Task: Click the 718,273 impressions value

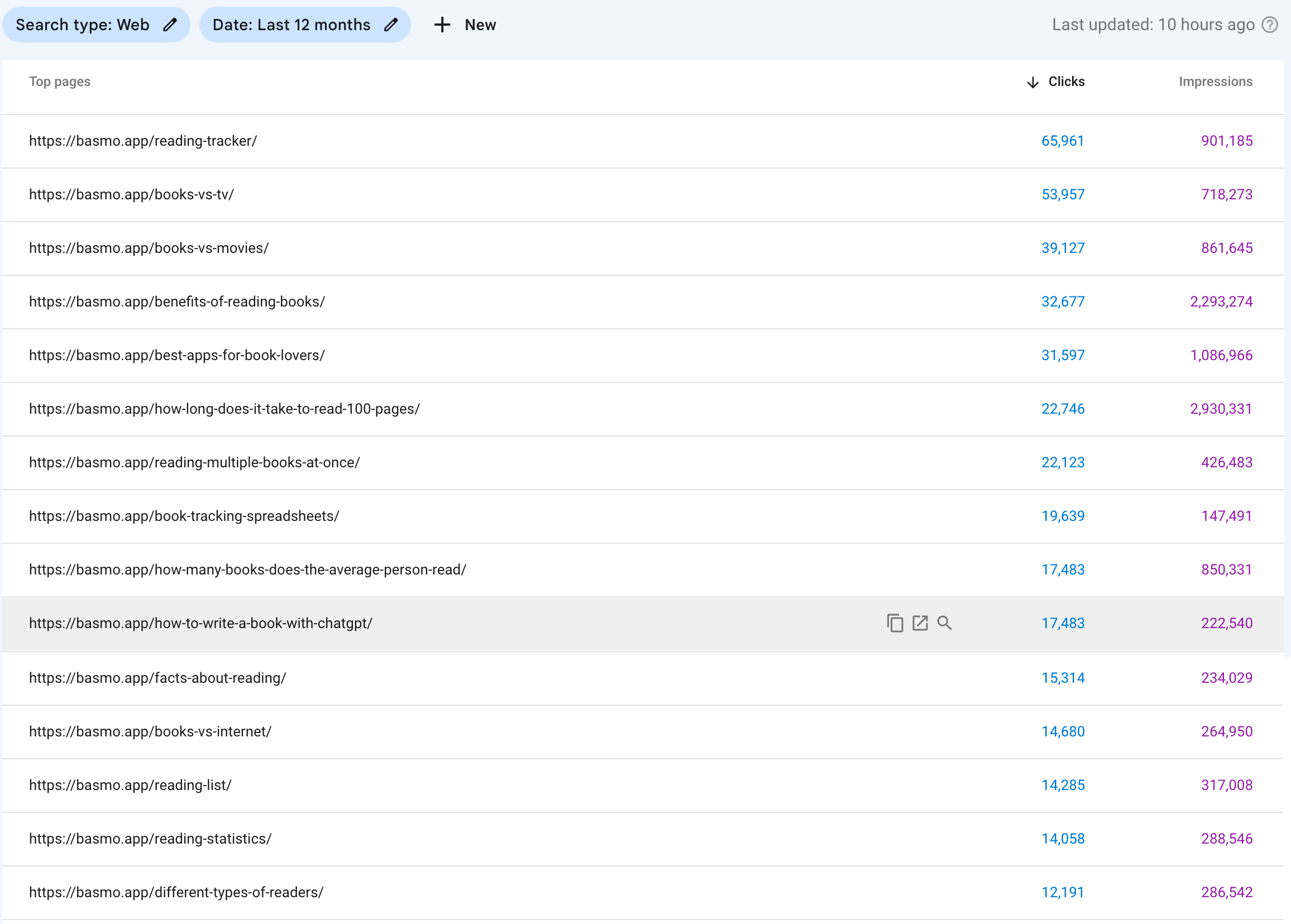Action: tap(1227, 195)
